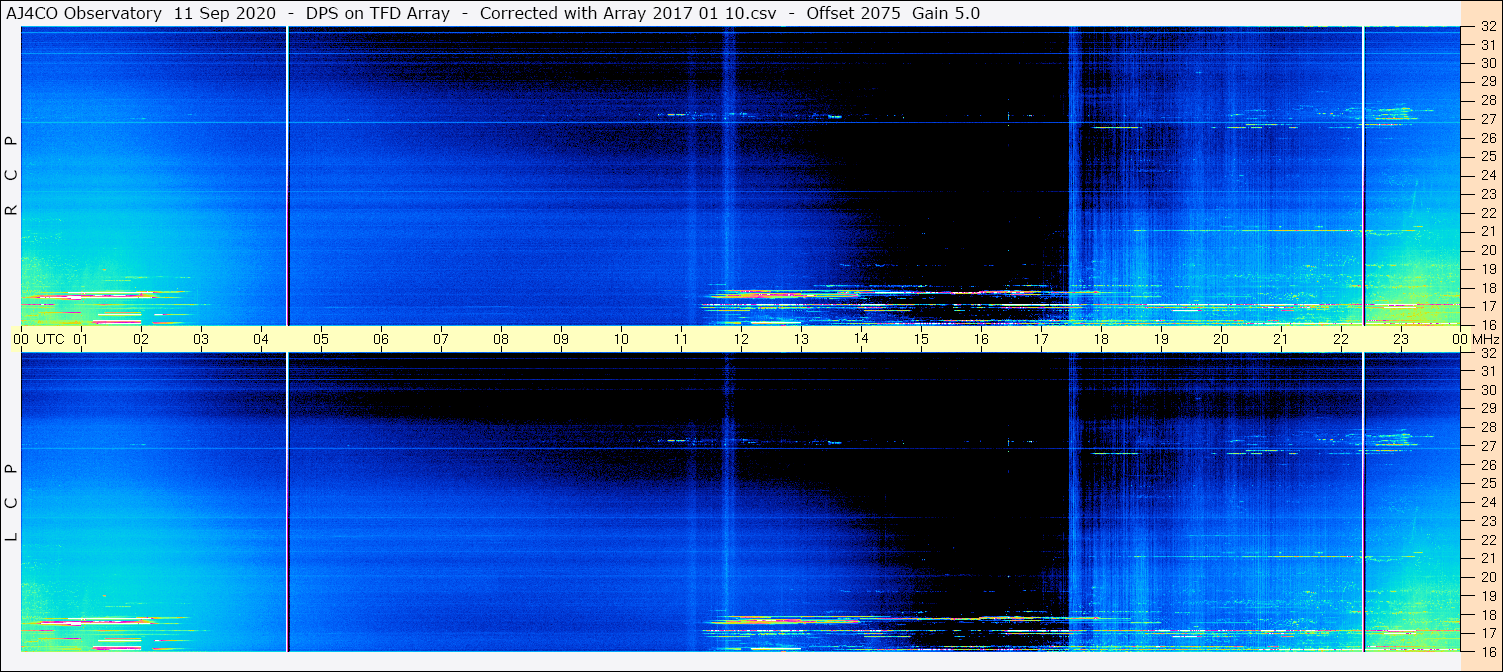The width and height of the screenshot is (1503, 672).
Task: Select the 21 hour mark on time axis
Action: tap(1281, 339)
